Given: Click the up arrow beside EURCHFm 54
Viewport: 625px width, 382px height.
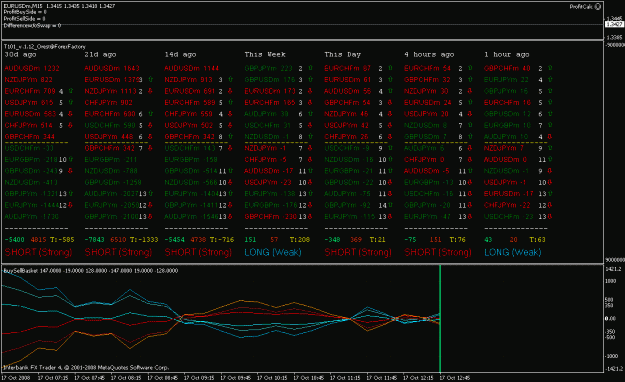Looking at the screenshot, I should pos(470,68).
